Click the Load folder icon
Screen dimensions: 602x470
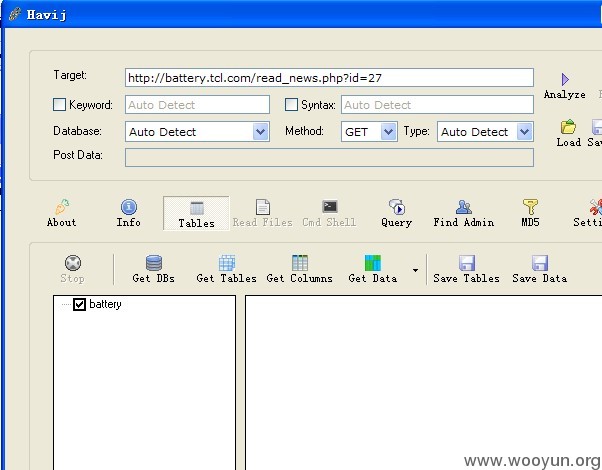click(x=568, y=127)
